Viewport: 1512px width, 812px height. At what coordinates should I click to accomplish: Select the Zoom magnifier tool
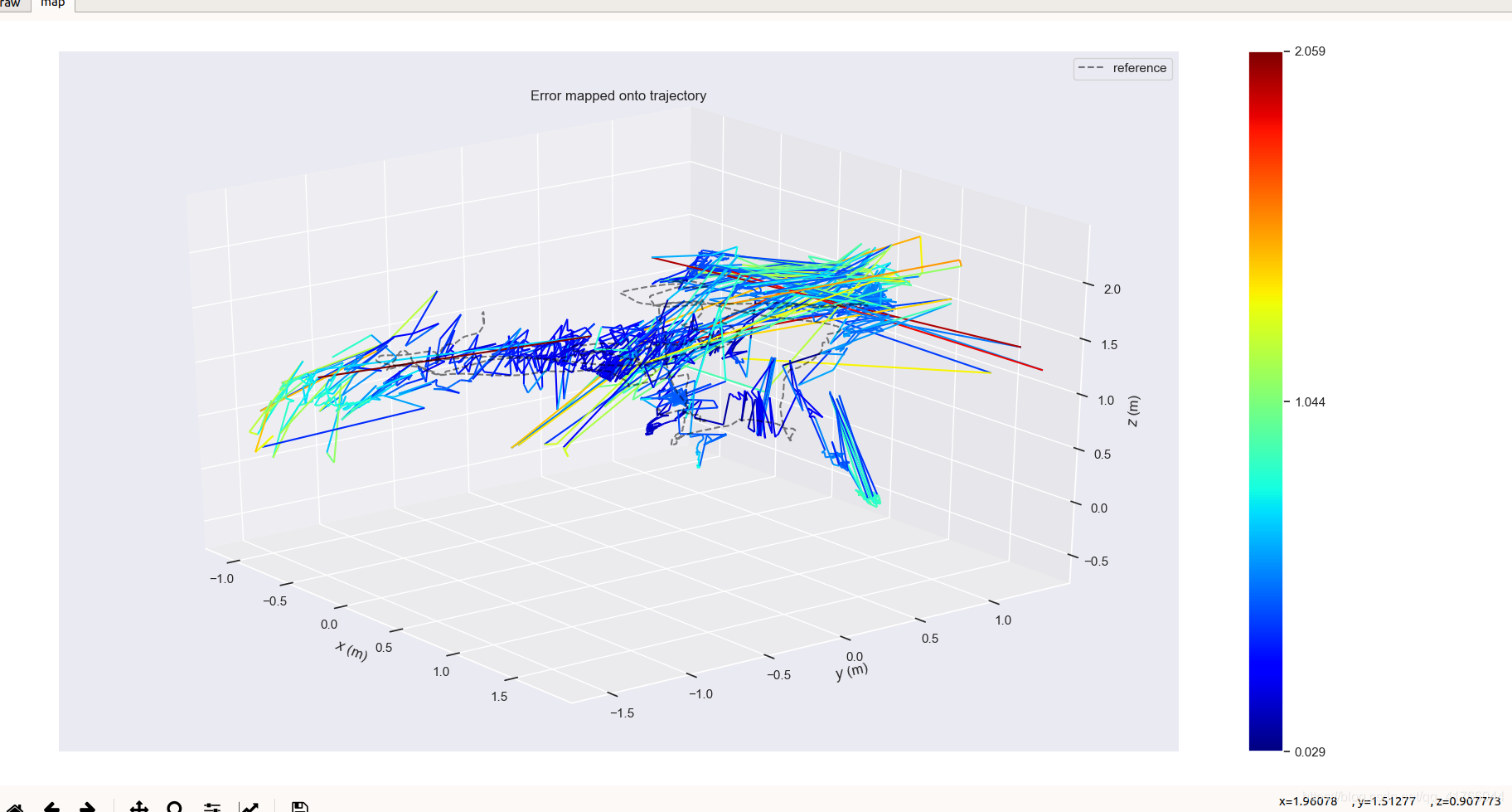(x=174, y=807)
